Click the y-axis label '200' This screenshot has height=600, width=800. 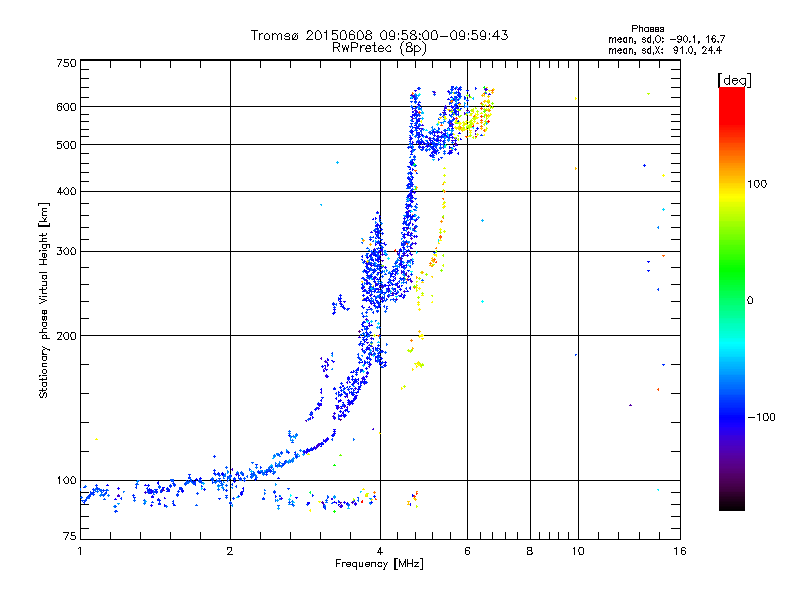coord(66,336)
